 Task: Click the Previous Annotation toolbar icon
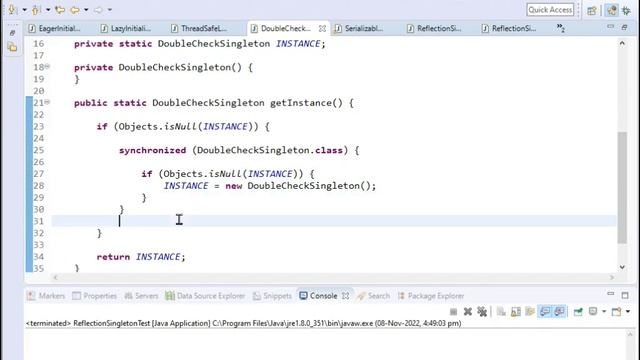click(x=36, y=9)
